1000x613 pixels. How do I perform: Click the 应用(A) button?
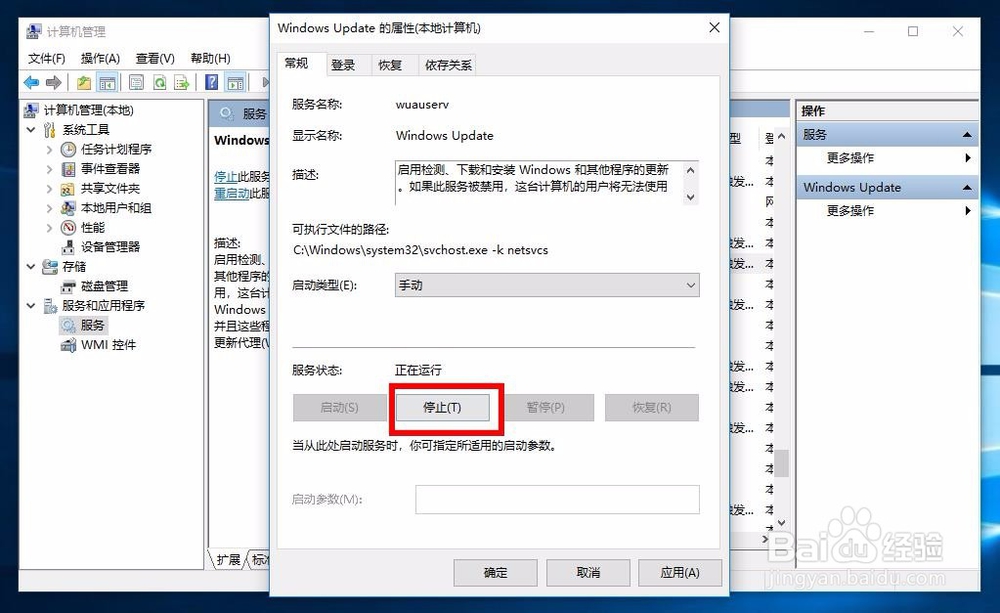point(680,573)
